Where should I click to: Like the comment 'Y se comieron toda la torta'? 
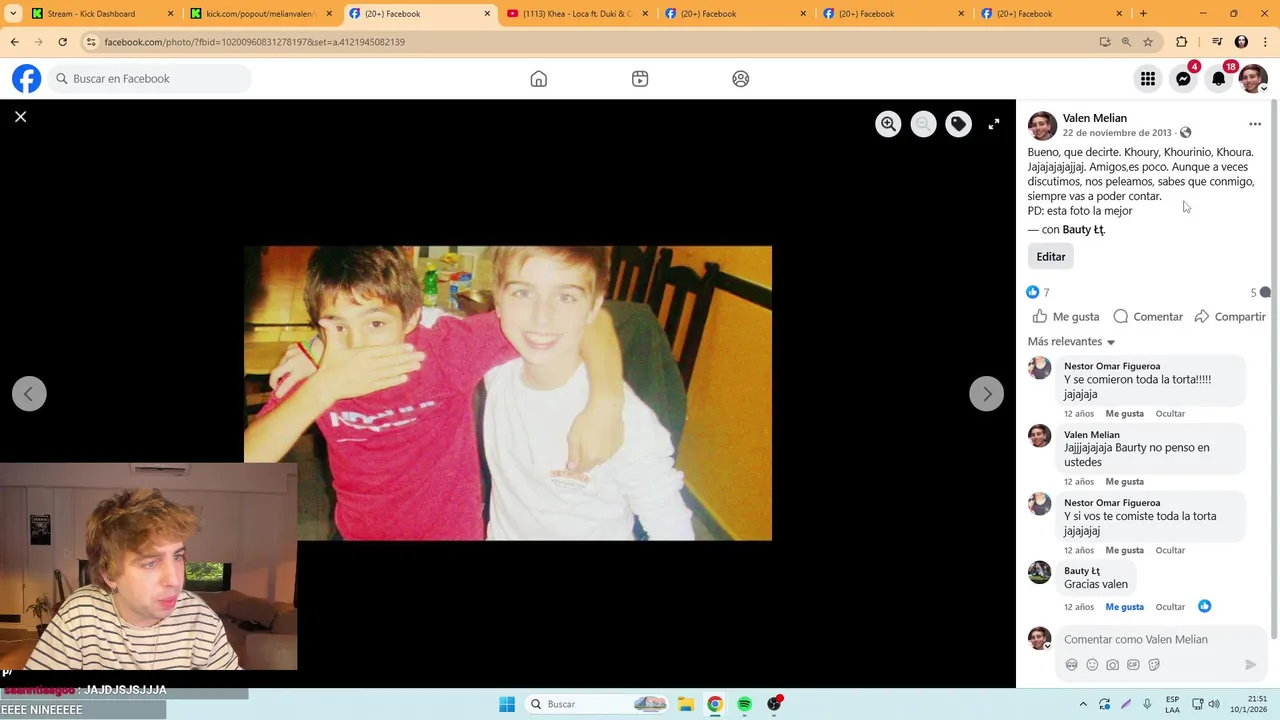click(1124, 414)
